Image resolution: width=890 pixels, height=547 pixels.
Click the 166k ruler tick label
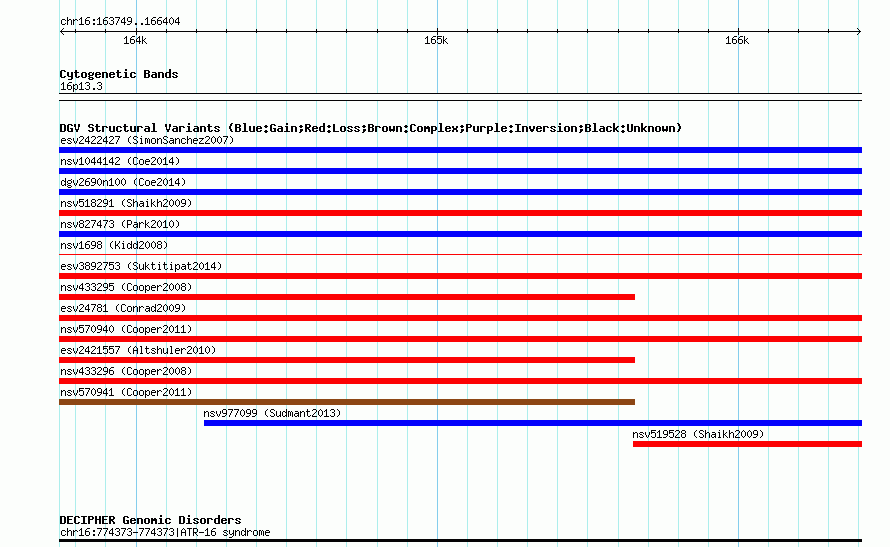[737, 40]
